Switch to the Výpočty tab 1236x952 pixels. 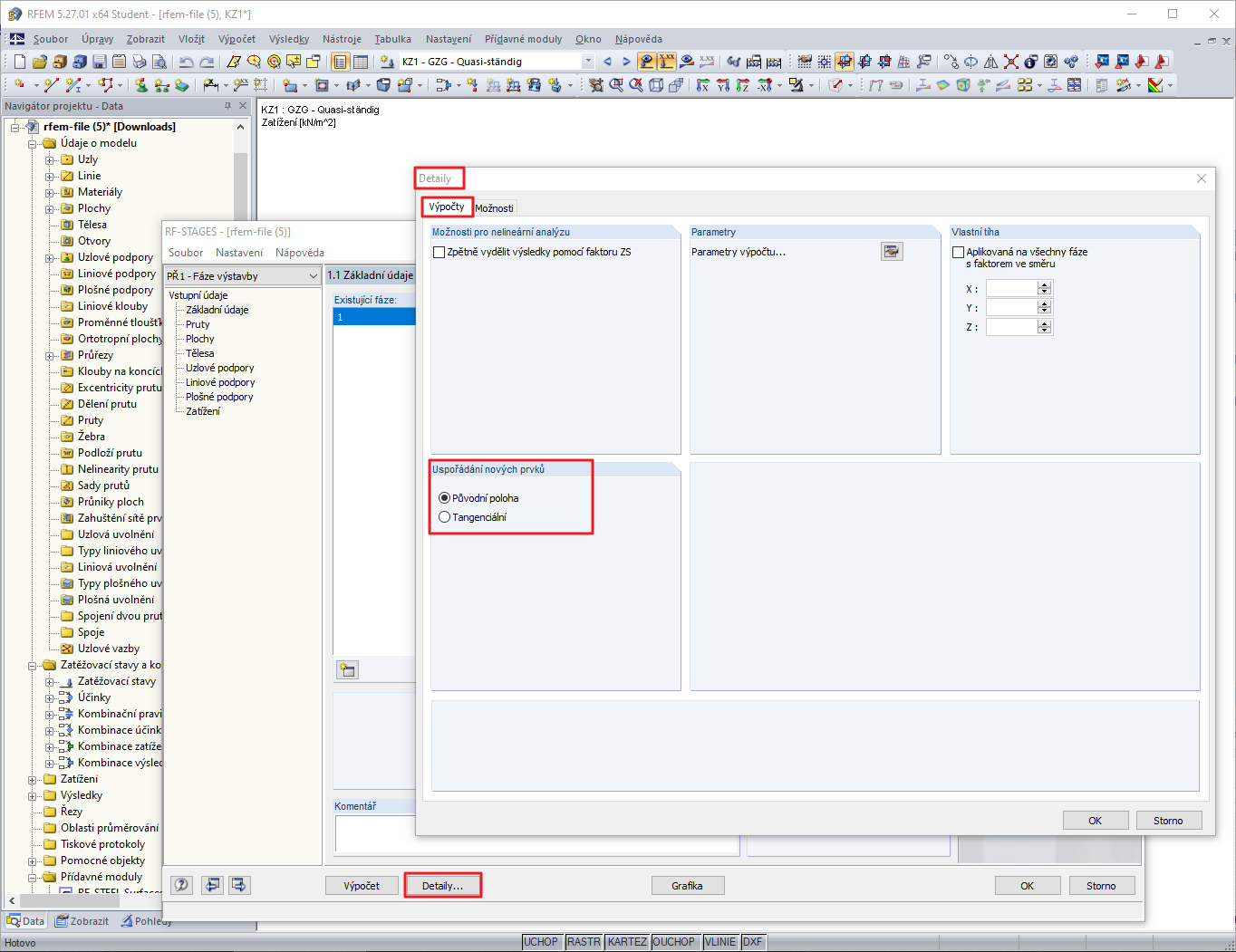point(447,207)
